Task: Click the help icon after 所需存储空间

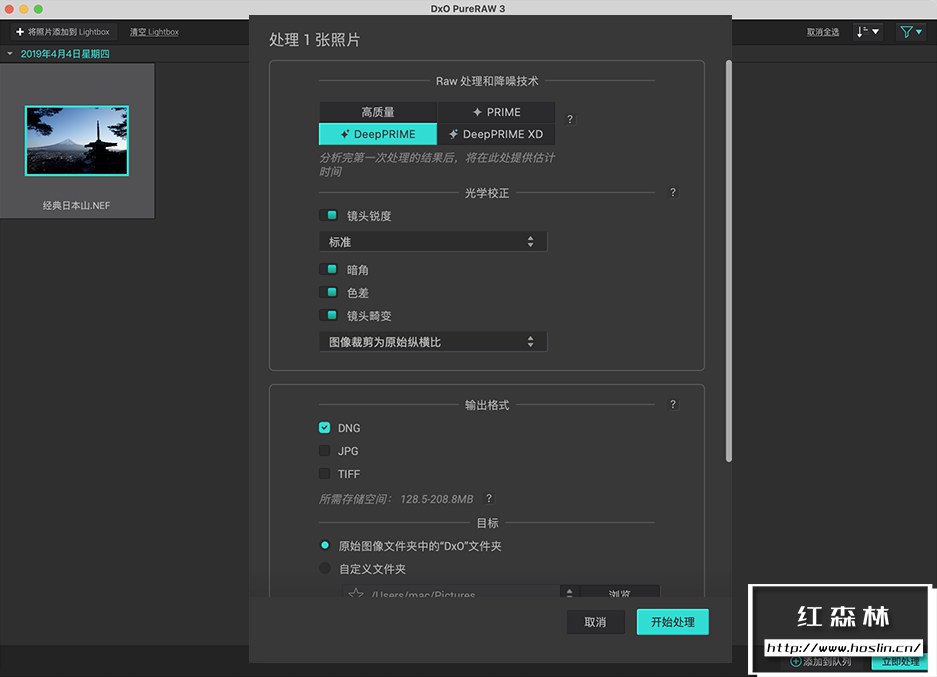Action: 488,499
